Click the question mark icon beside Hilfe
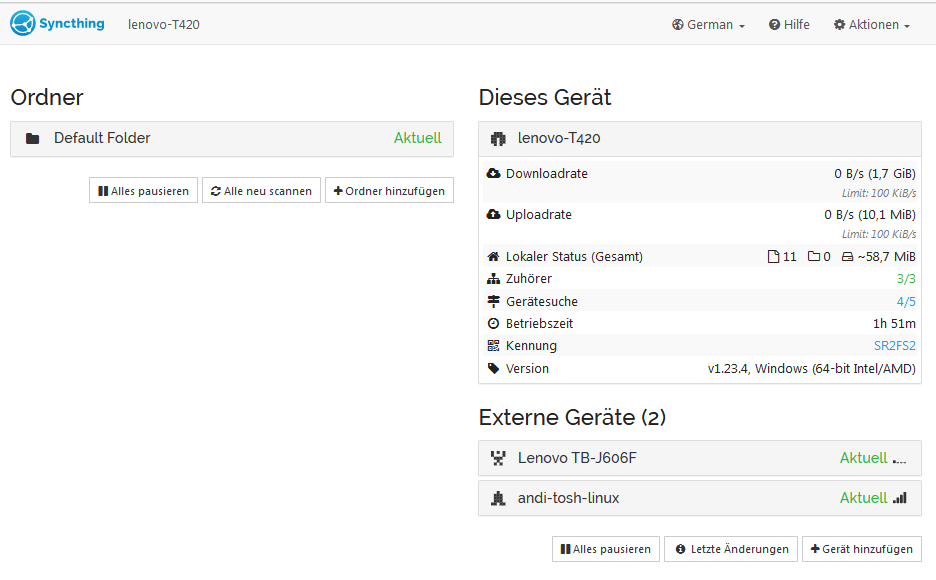 [x=774, y=24]
